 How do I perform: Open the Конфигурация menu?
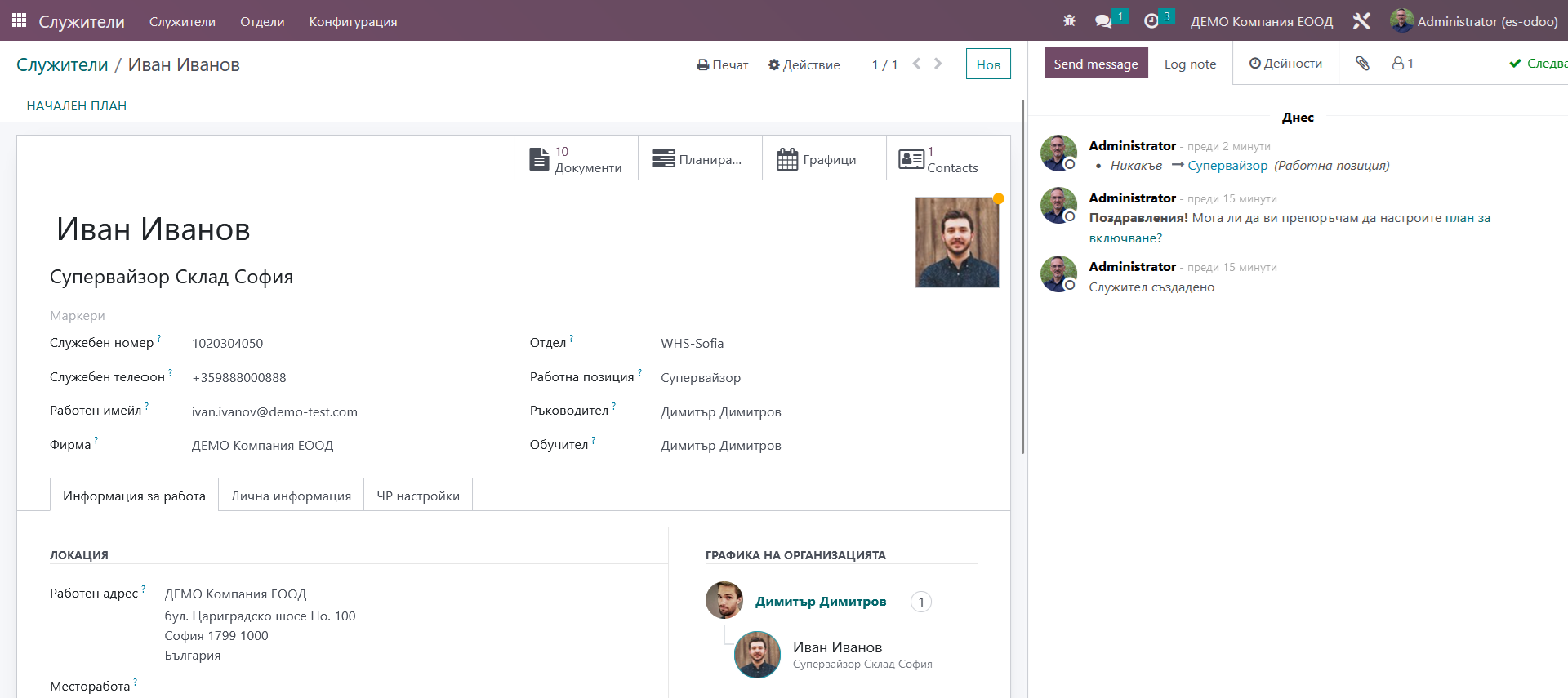pyautogui.click(x=353, y=21)
